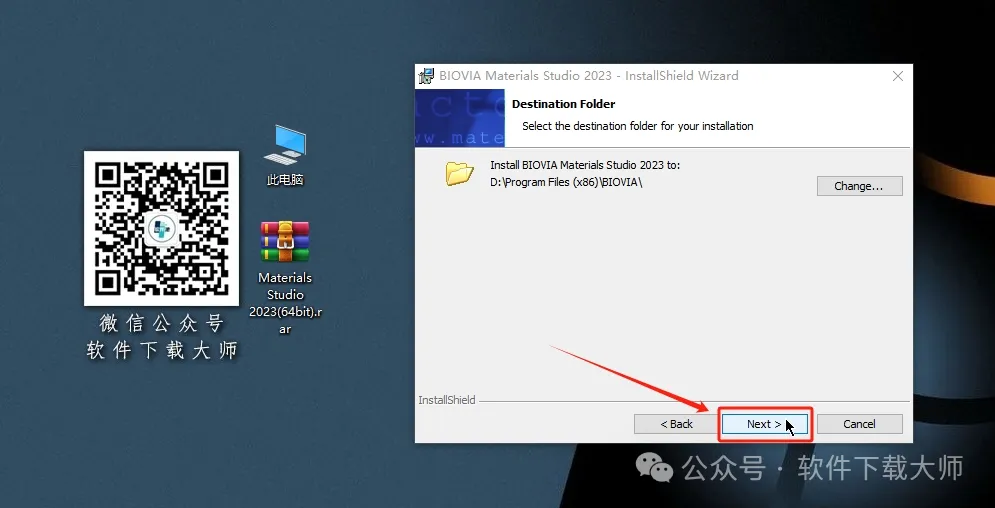The height and width of the screenshot is (508, 995).
Task: Click the 微信公众号 caption under QR code
Action: [x=161, y=324]
